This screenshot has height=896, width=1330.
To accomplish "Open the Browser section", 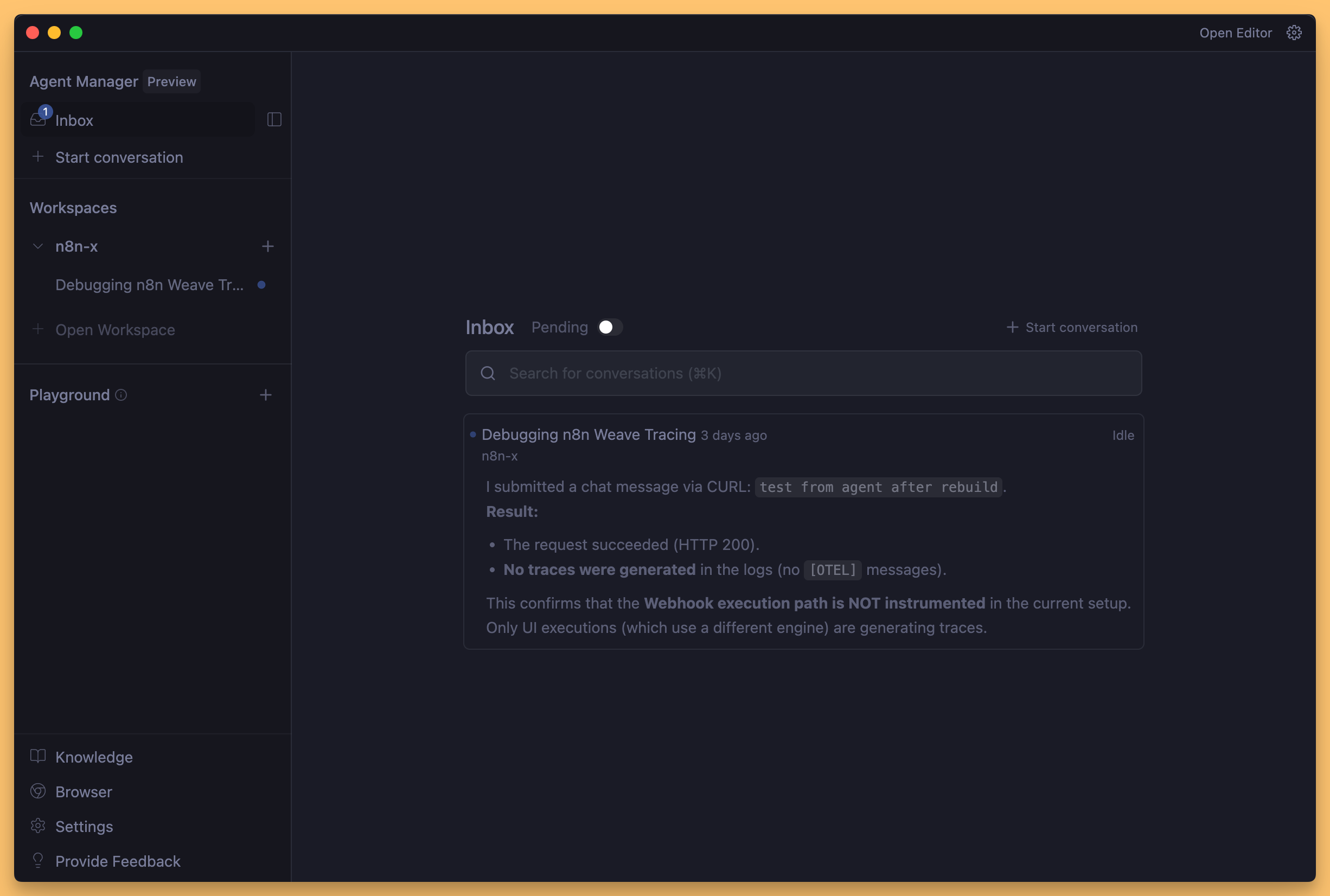I will click(84, 791).
